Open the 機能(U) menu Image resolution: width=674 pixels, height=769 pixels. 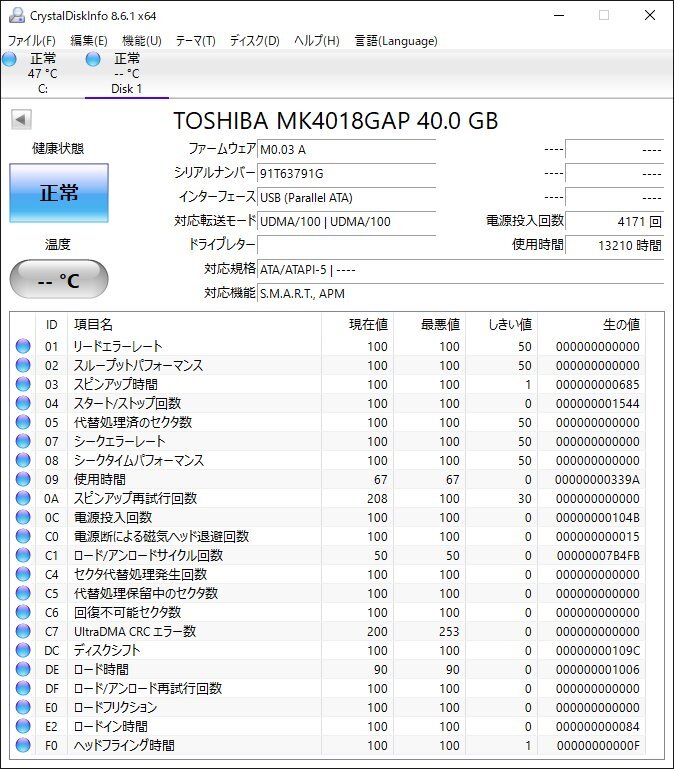[x=142, y=41]
